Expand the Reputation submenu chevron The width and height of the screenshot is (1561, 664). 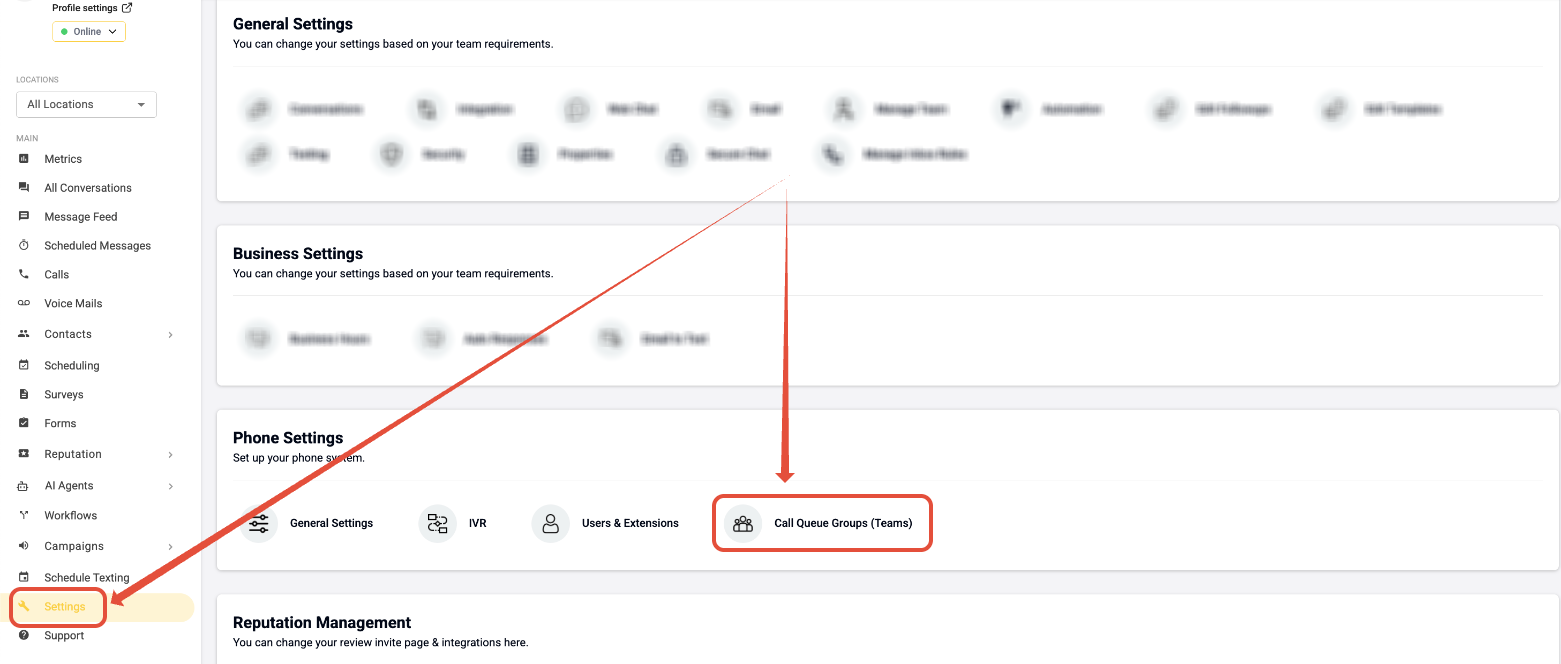(171, 455)
